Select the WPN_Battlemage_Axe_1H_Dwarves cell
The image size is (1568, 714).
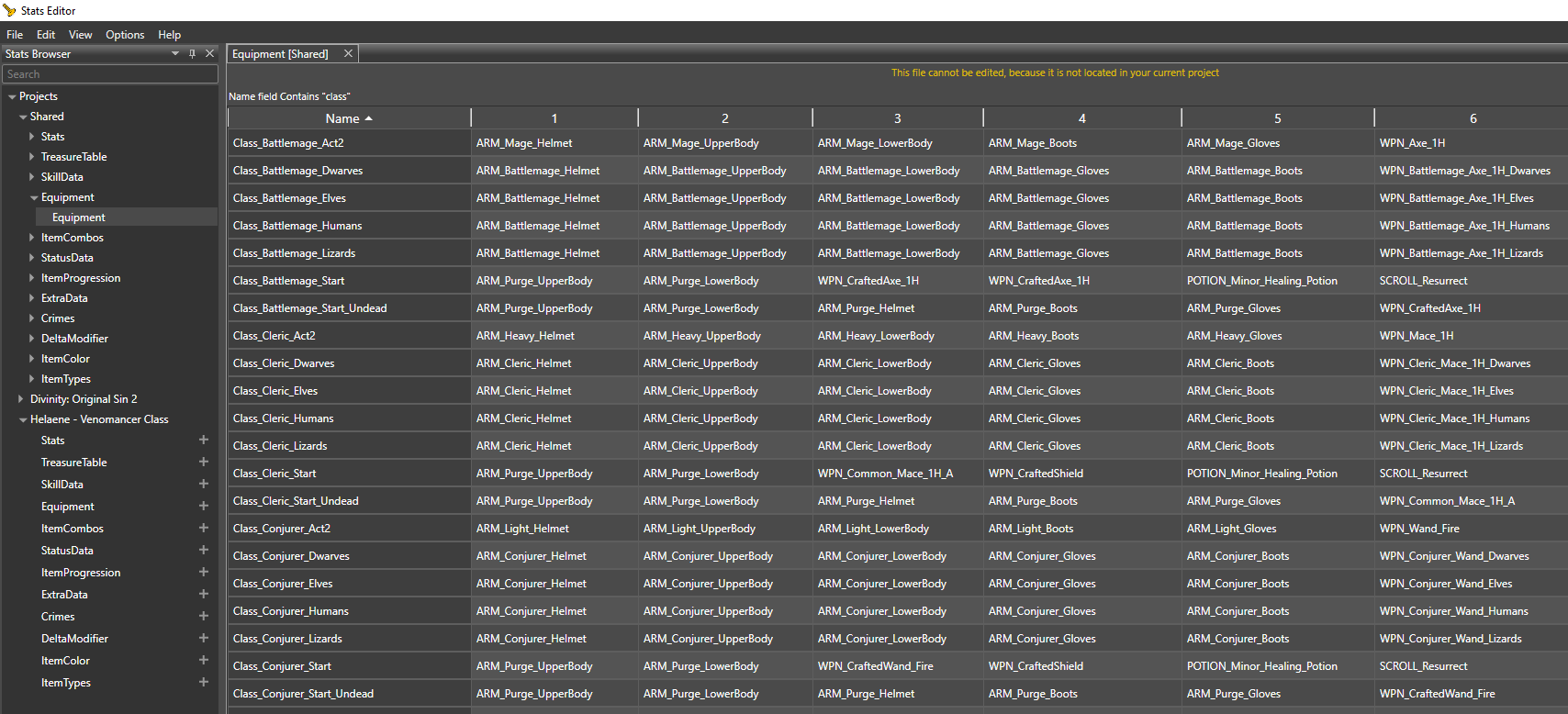point(1472,171)
